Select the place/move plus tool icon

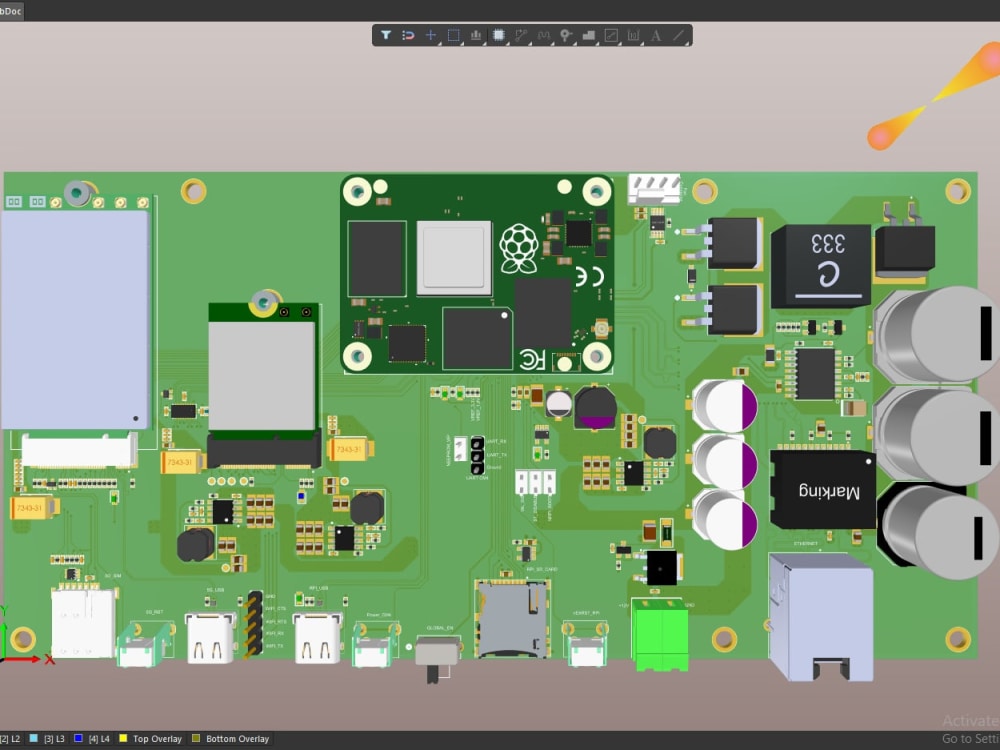coord(430,35)
